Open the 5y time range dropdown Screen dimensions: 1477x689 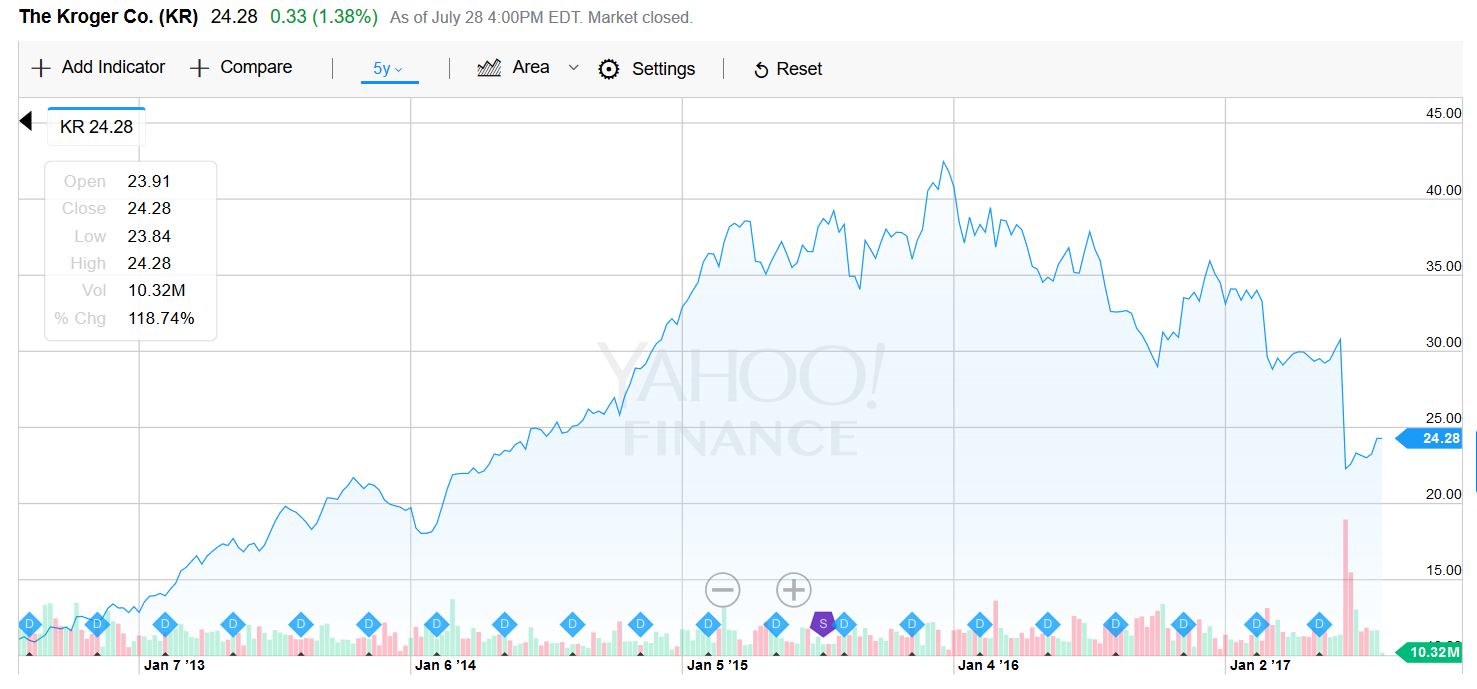(x=388, y=69)
